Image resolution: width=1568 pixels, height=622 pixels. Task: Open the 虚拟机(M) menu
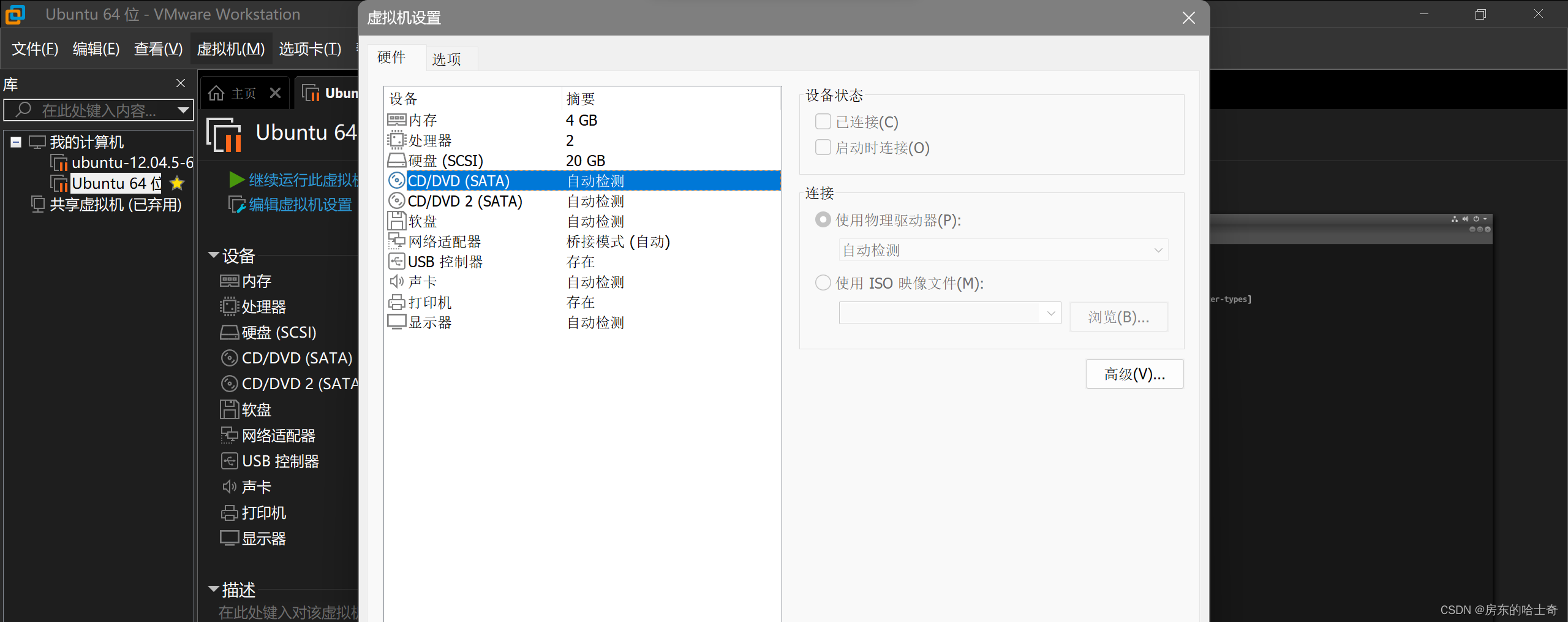click(230, 49)
